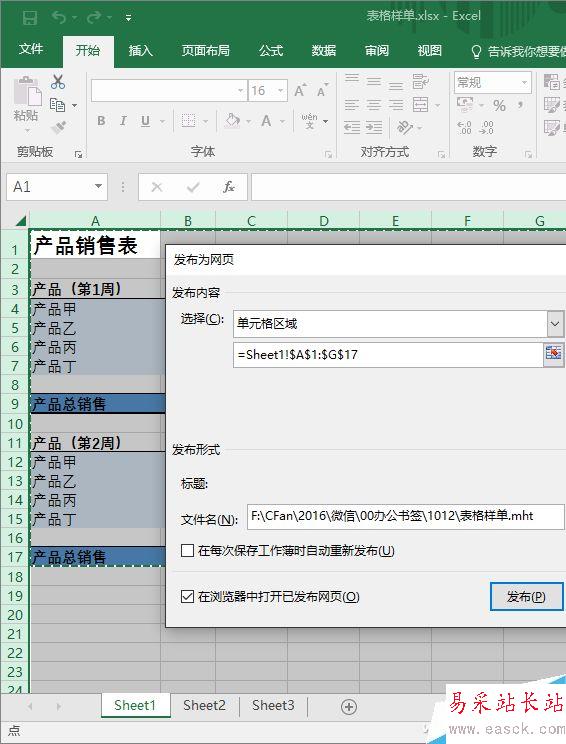566x744 pixels.
Task: Open the 文件 File tab
Action: click(31, 49)
